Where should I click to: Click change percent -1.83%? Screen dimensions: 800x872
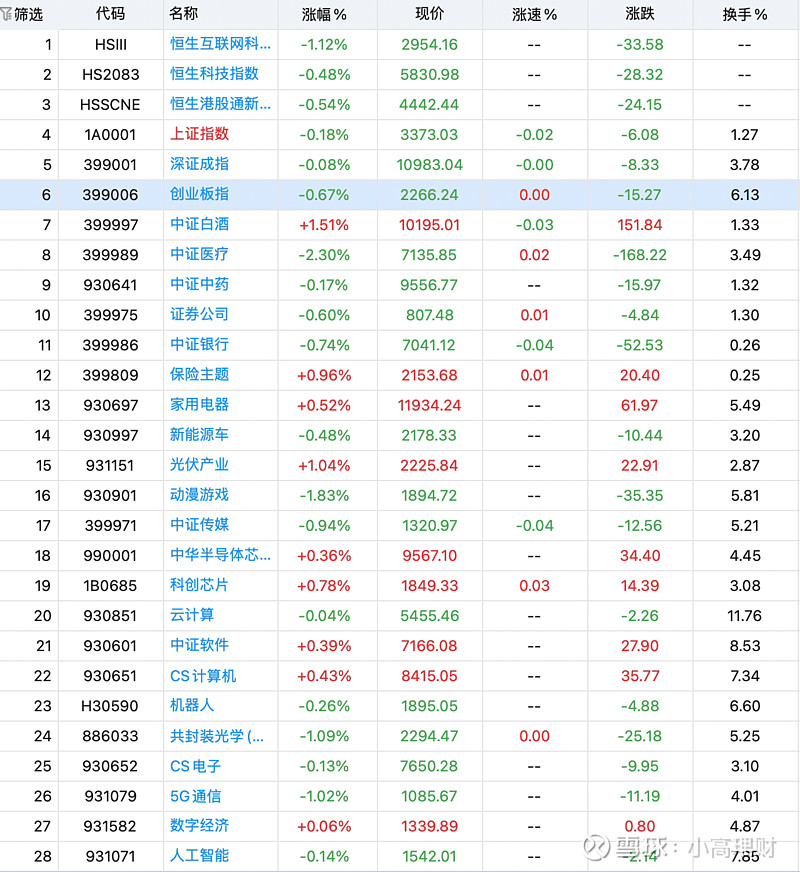tap(324, 496)
